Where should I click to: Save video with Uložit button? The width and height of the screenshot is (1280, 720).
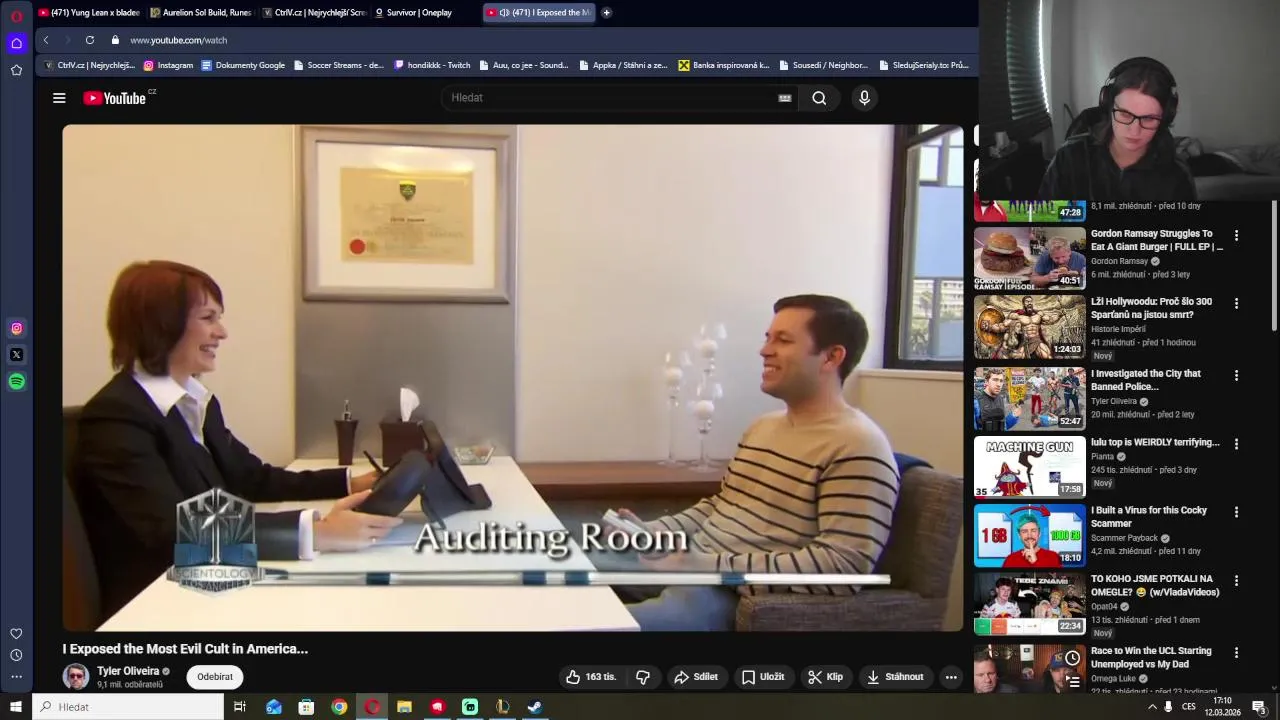[763, 677]
